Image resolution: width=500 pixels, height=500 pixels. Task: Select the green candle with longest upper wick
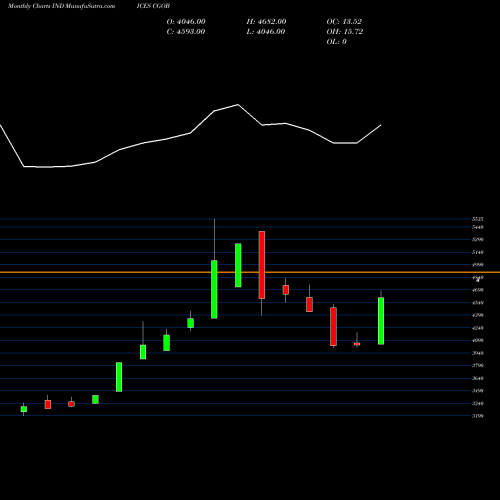(x=214, y=289)
